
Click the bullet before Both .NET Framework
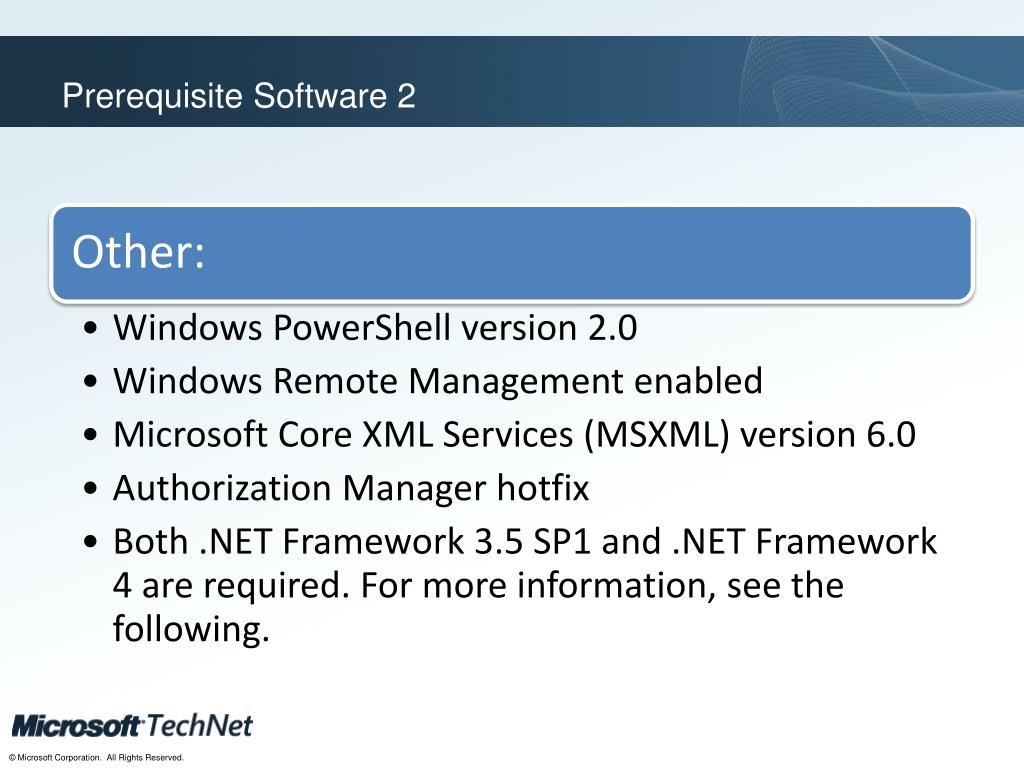(92, 543)
